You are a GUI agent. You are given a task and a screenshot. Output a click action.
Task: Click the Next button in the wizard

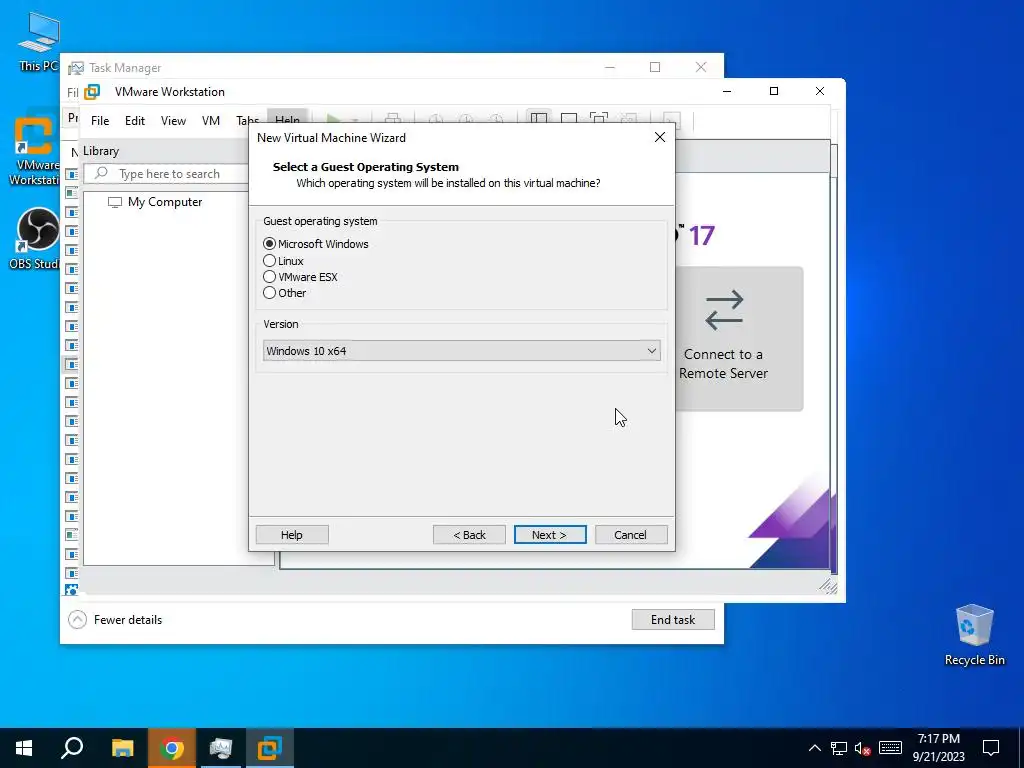[x=550, y=535]
